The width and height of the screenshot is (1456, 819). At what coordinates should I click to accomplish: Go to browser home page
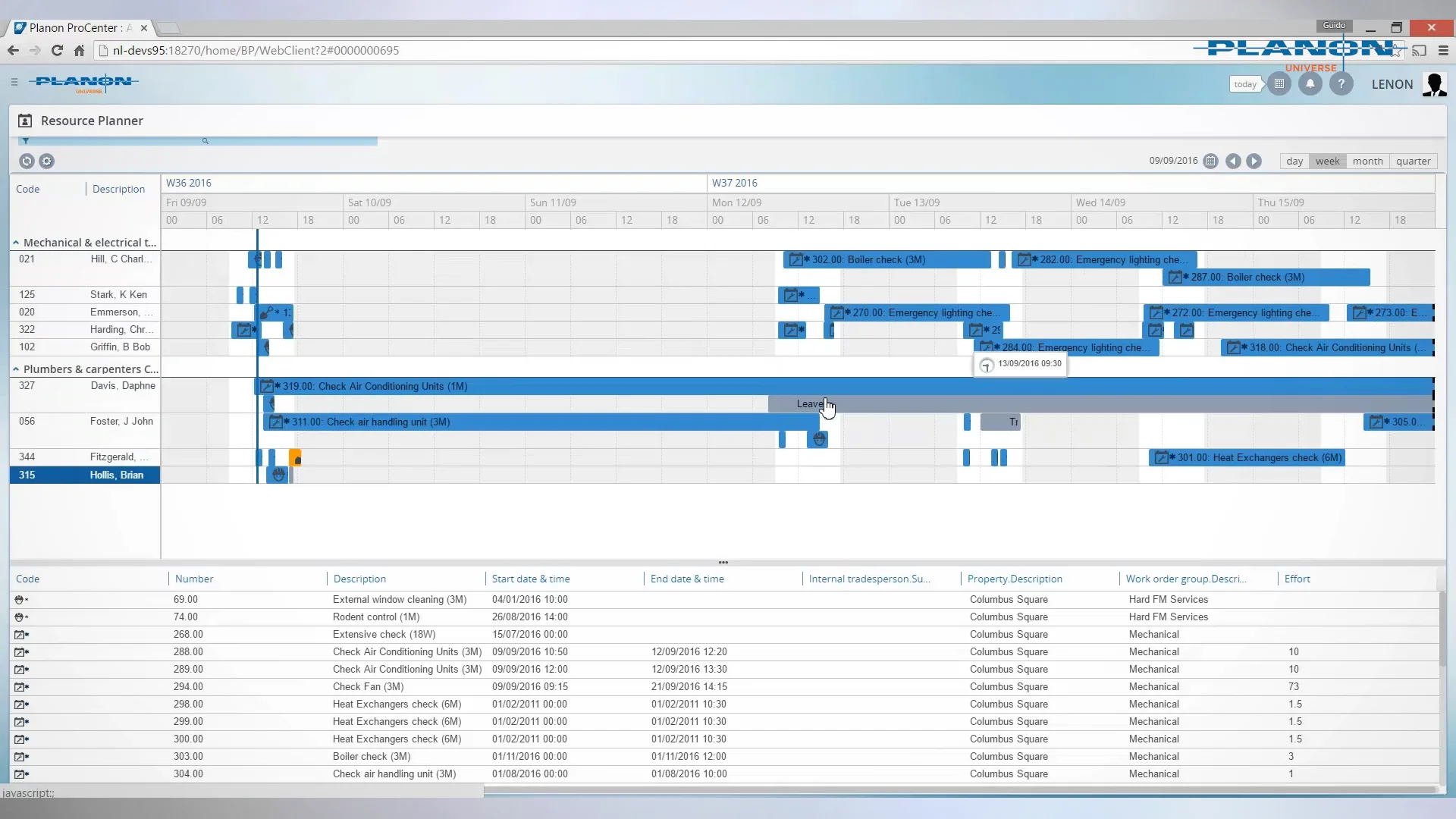[79, 50]
